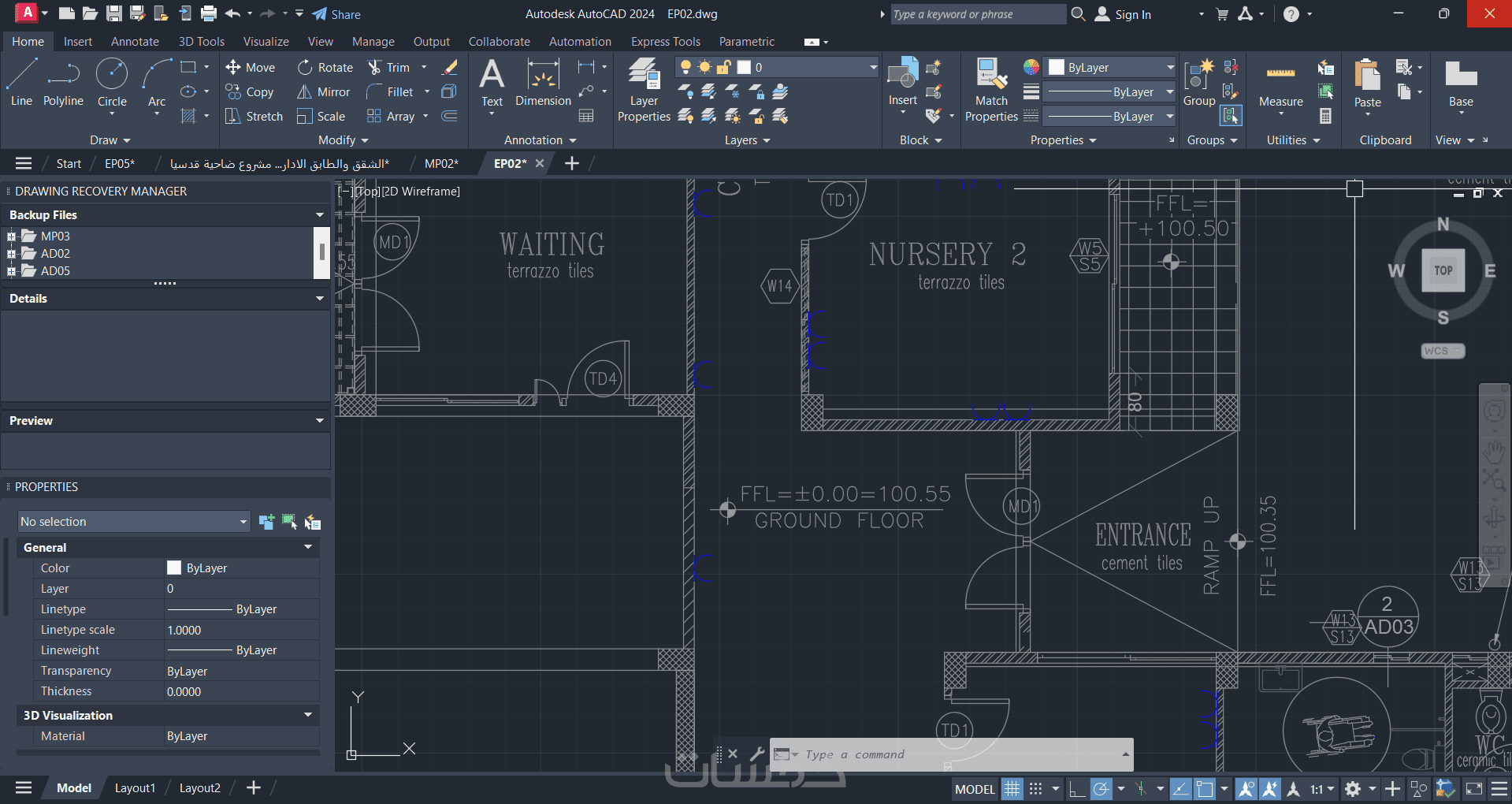Open the Start tab
The height and width of the screenshot is (804, 1512).
point(69,164)
